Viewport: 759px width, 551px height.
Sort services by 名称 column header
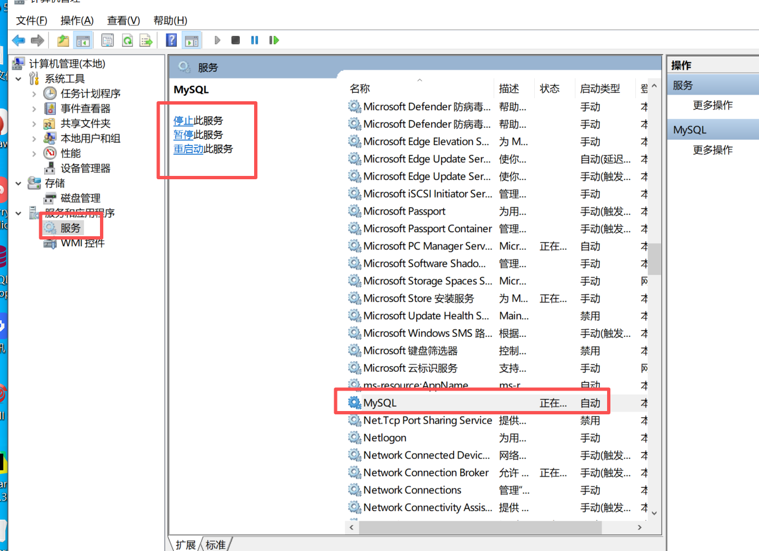tap(360, 88)
